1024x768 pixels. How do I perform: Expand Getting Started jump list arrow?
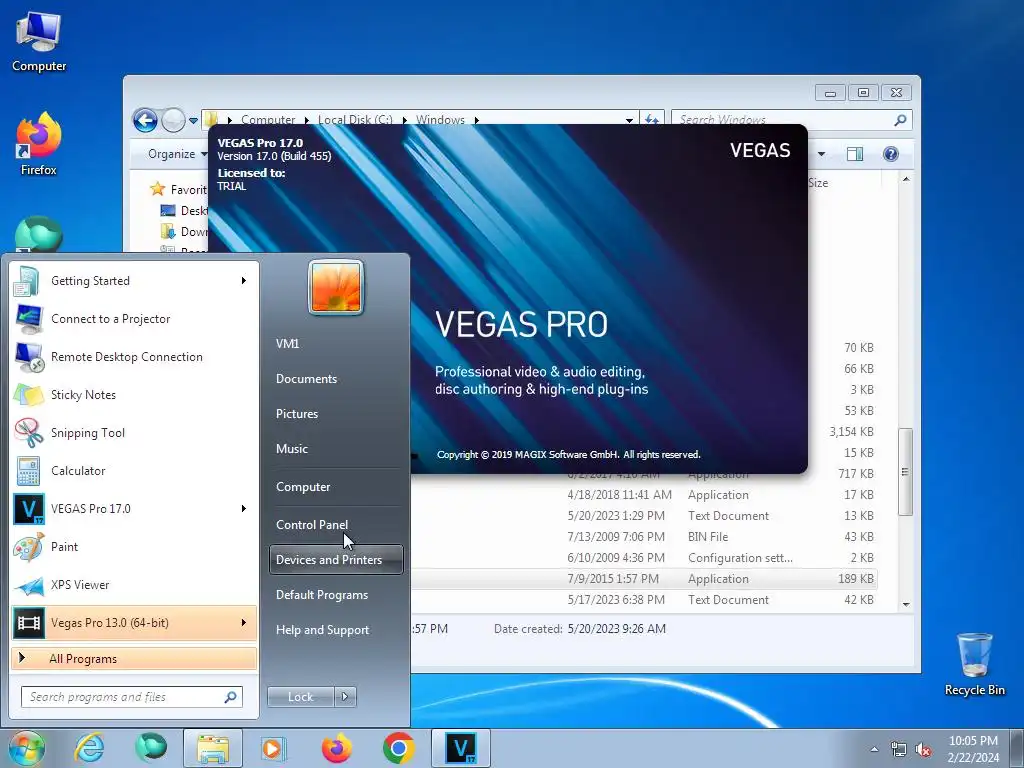pyautogui.click(x=244, y=281)
